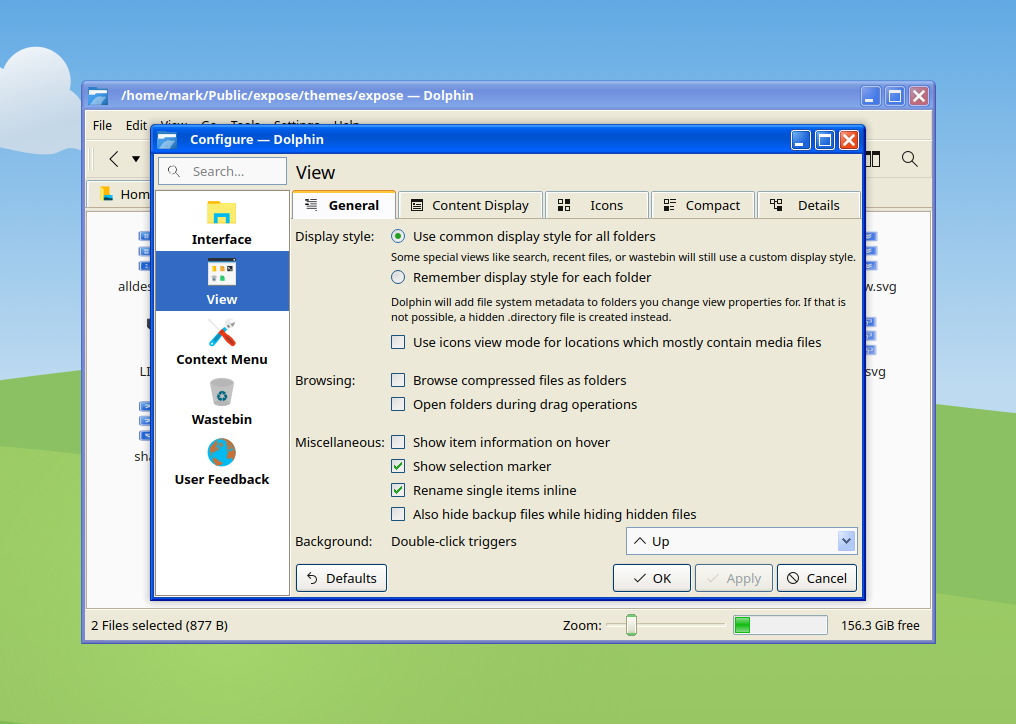Switch to the General tab
1016x724 pixels.
point(343,205)
